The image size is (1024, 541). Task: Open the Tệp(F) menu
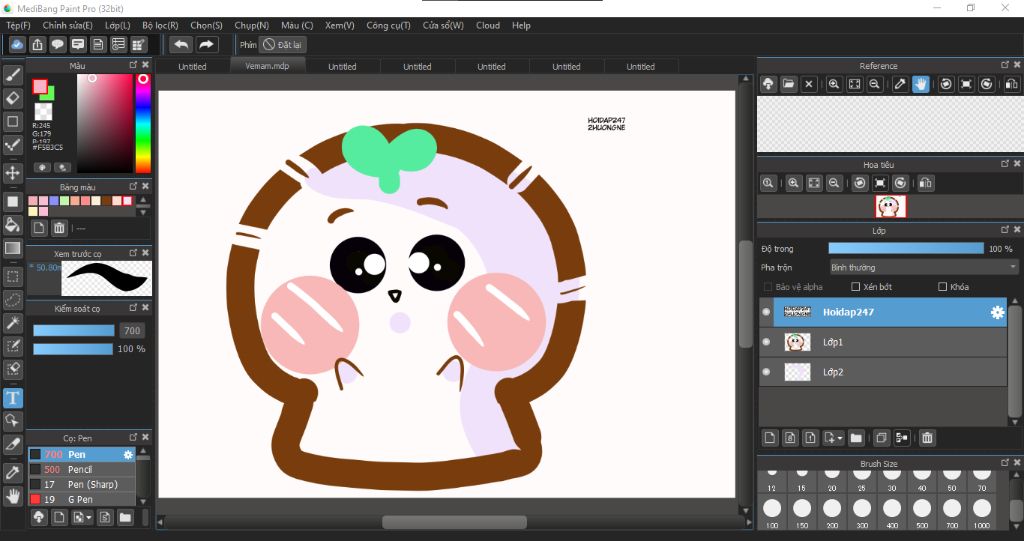(18, 25)
